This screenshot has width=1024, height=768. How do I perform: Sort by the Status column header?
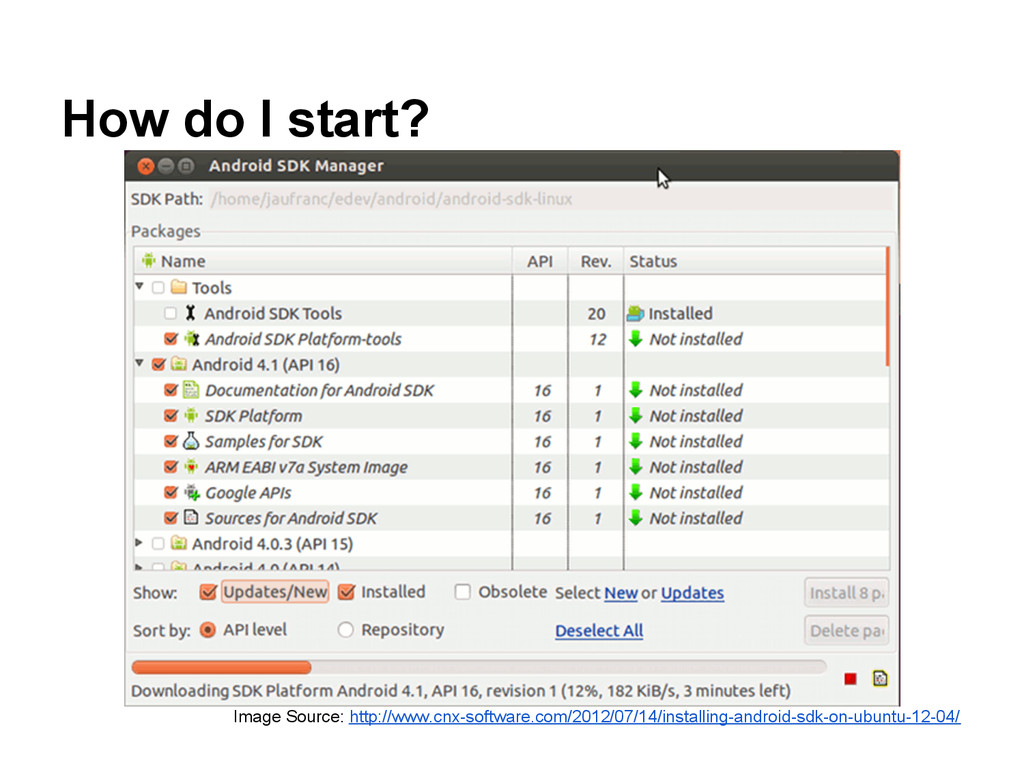pos(653,261)
